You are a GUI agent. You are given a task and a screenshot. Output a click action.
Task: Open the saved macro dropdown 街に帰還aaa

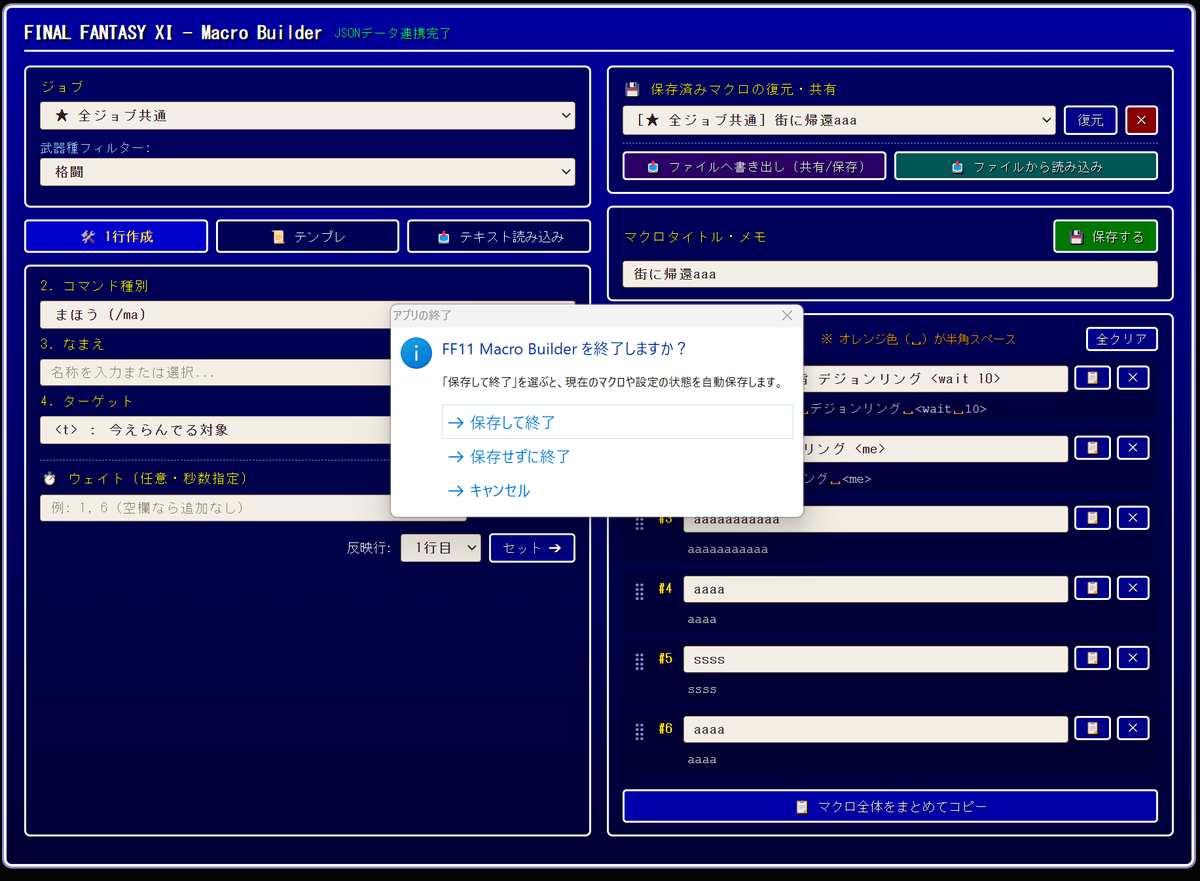click(x=839, y=120)
